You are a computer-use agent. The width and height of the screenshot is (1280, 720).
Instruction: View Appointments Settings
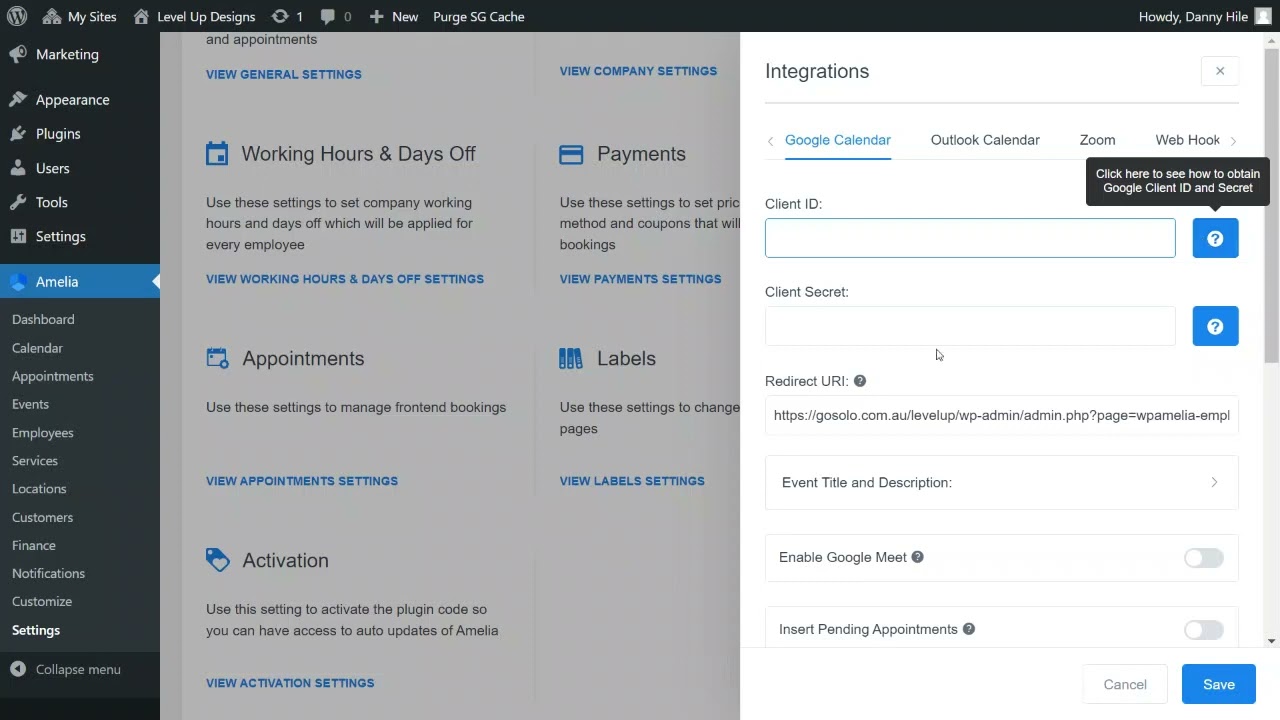coord(302,481)
